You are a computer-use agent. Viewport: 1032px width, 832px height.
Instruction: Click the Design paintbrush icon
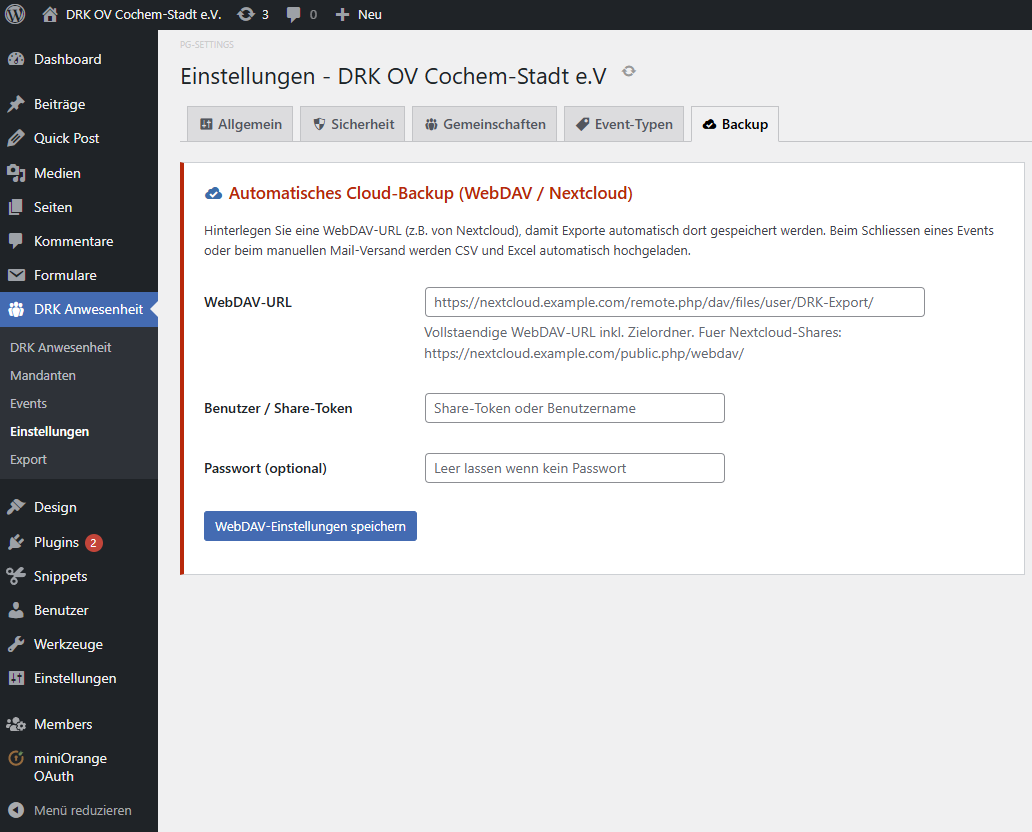coord(16,507)
